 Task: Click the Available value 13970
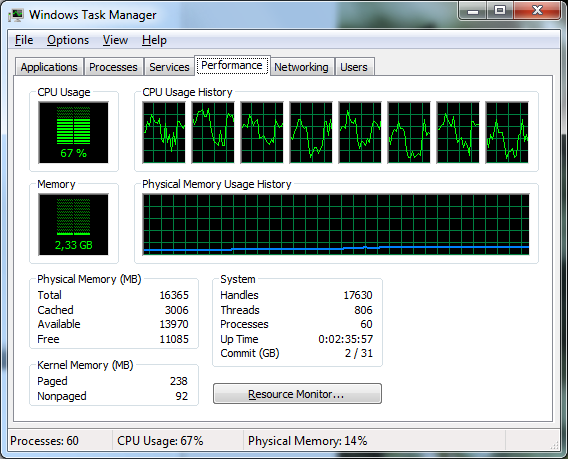coord(174,324)
